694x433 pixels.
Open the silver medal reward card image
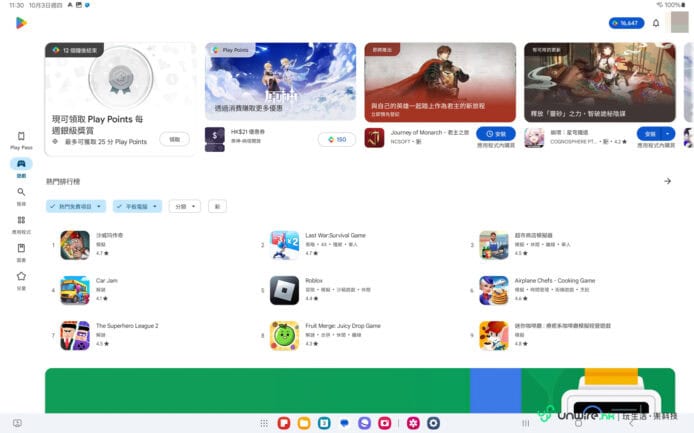coord(120,78)
